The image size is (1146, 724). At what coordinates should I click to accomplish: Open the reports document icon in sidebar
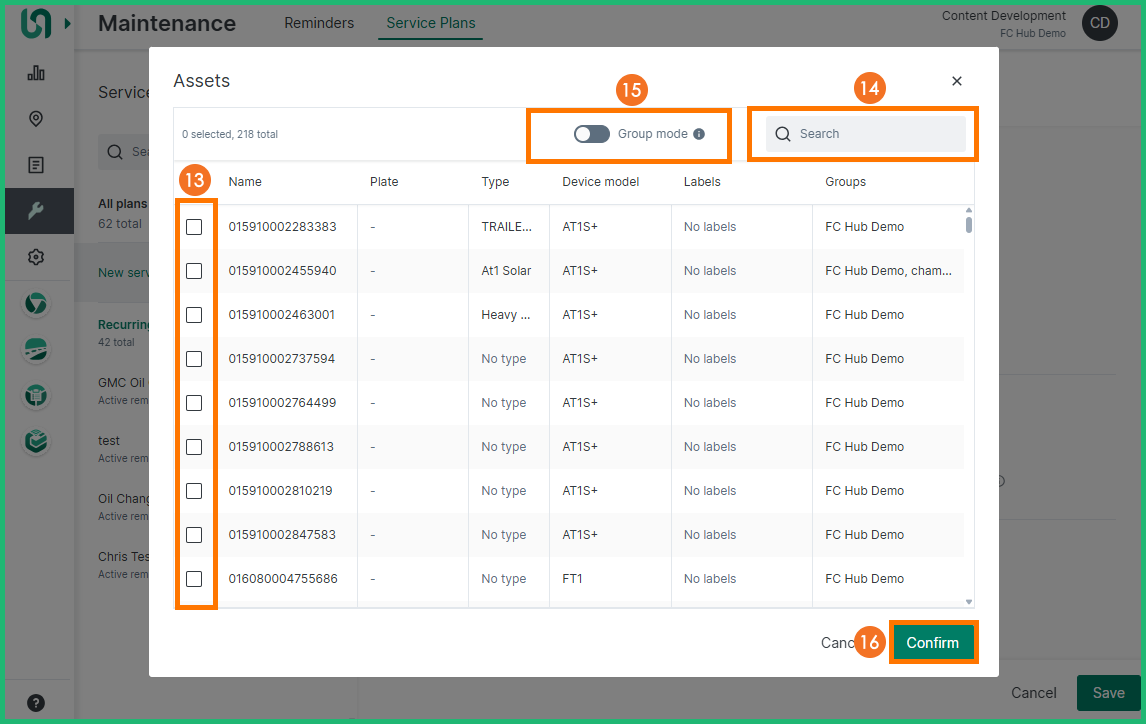pyautogui.click(x=36, y=165)
